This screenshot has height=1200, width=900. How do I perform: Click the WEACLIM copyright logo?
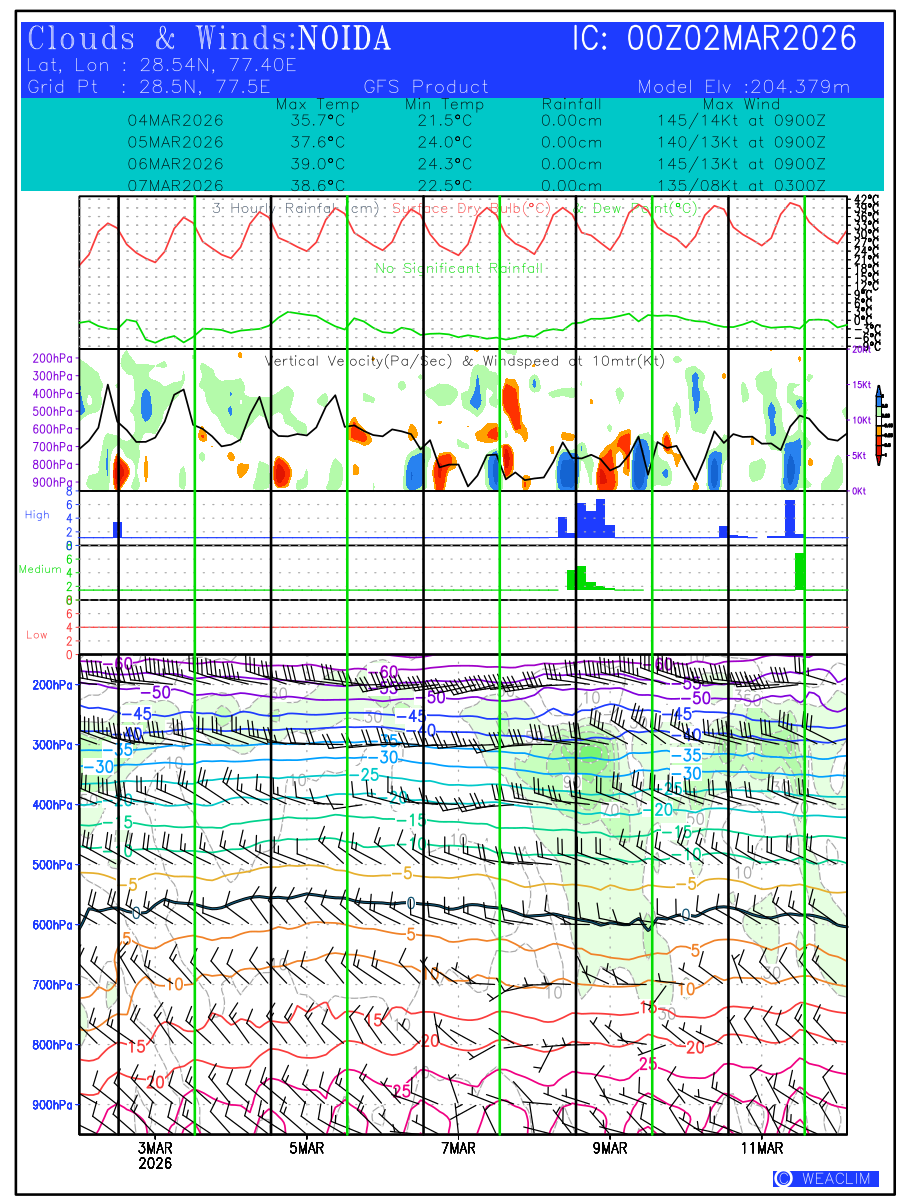[825, 1178]
